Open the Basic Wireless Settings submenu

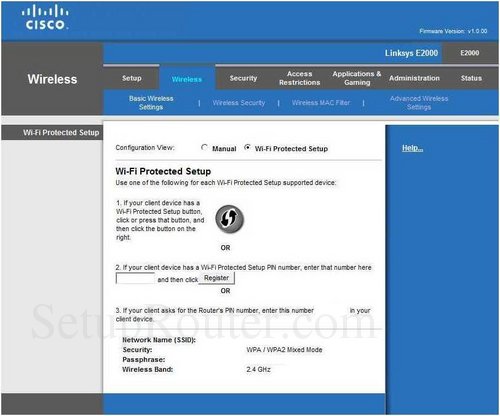point(151,103)
